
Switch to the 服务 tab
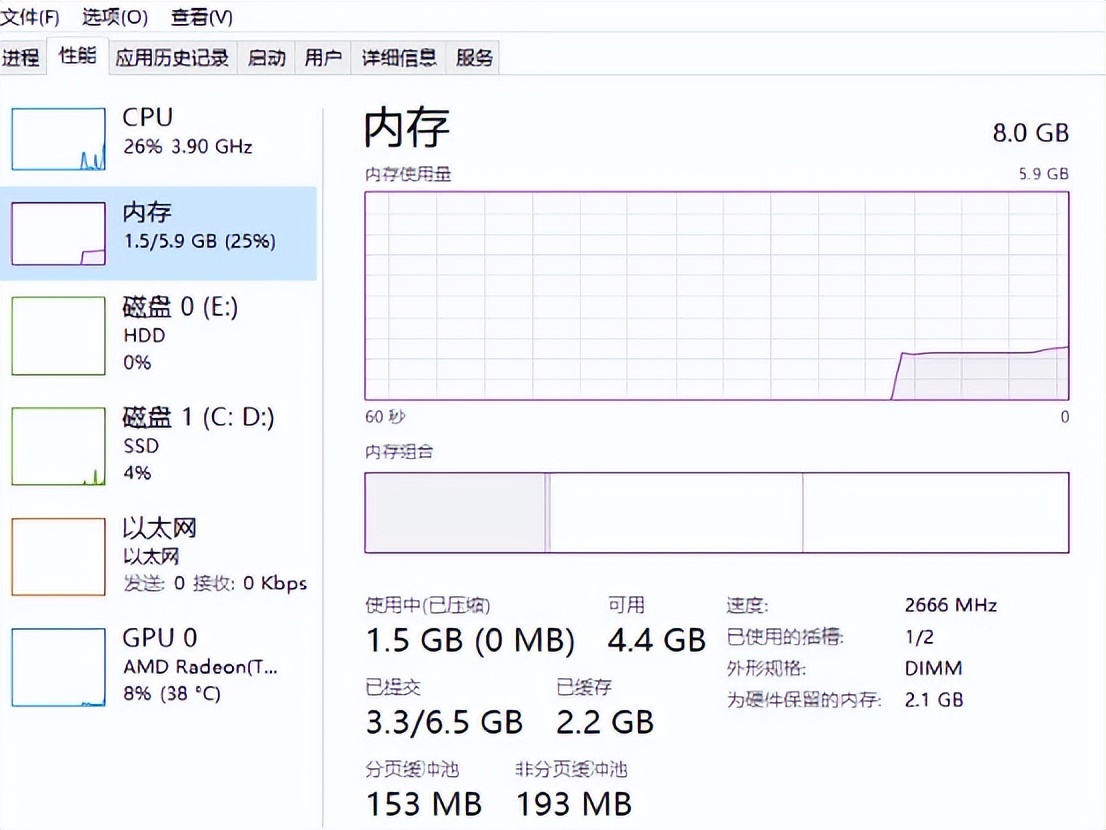click(x=474, y=58)
